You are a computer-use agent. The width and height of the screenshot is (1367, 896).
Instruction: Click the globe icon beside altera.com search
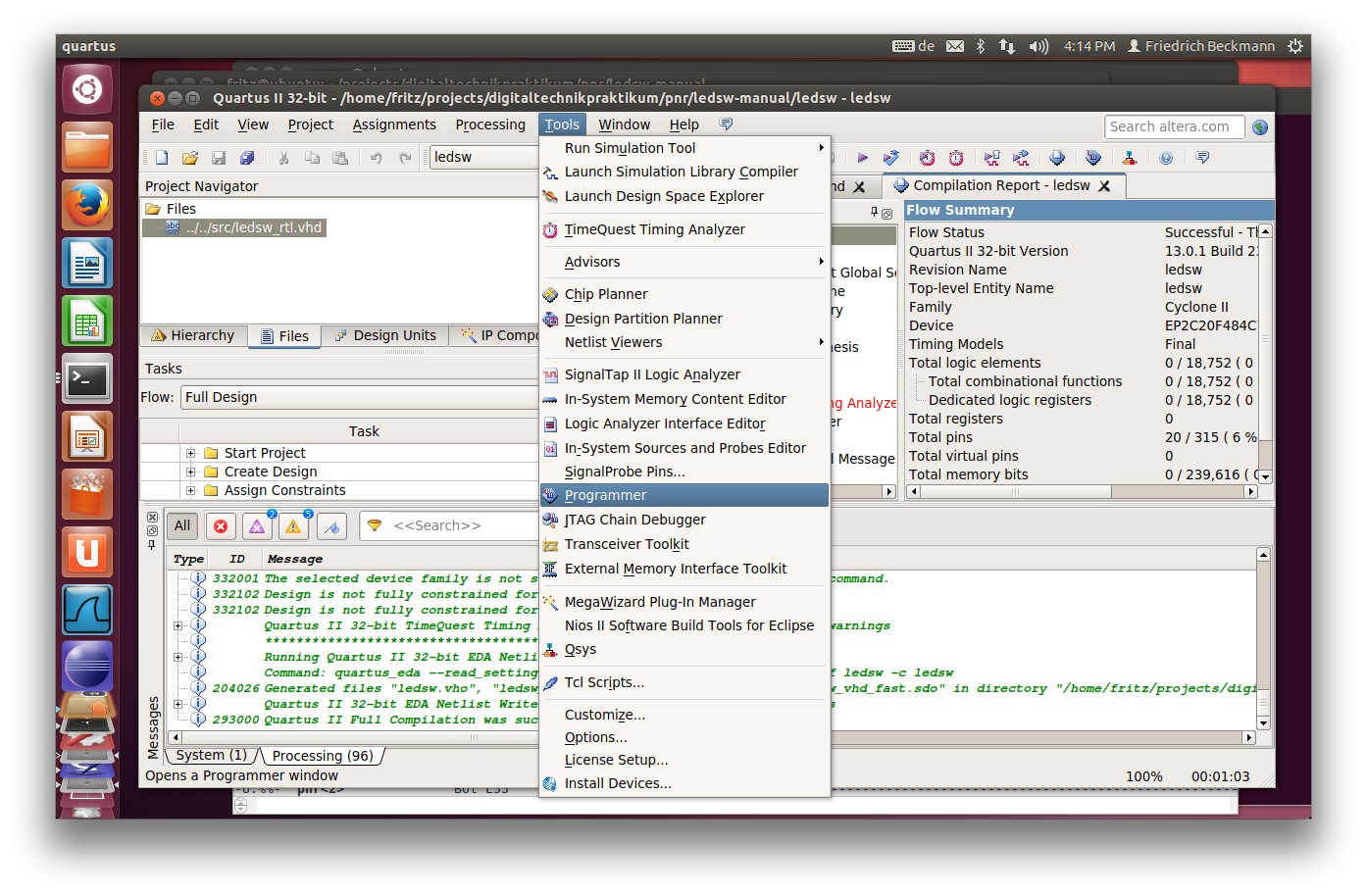1260,127
